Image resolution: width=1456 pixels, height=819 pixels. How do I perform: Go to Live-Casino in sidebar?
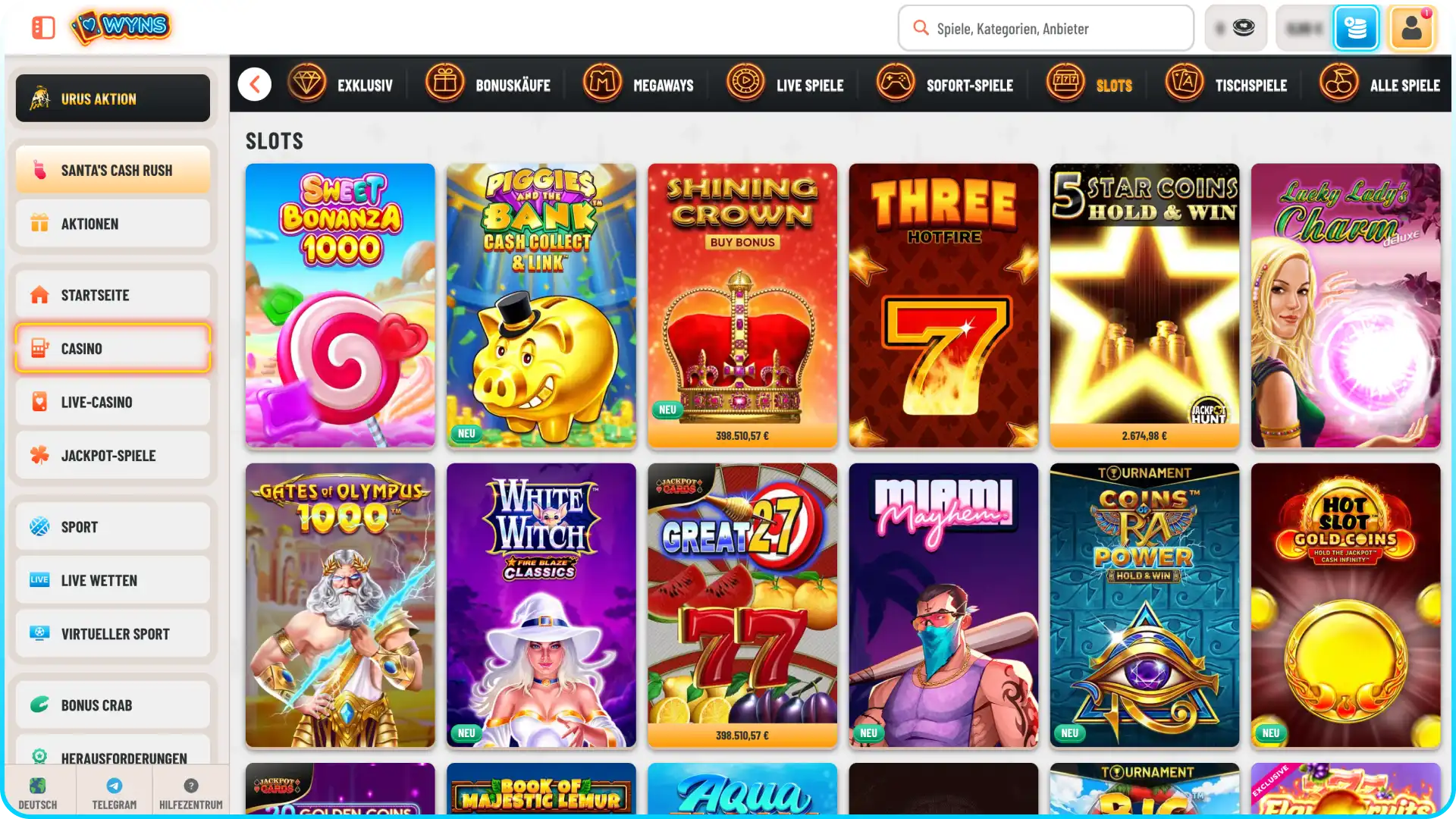pyautogui.click(x=113, y=402)
